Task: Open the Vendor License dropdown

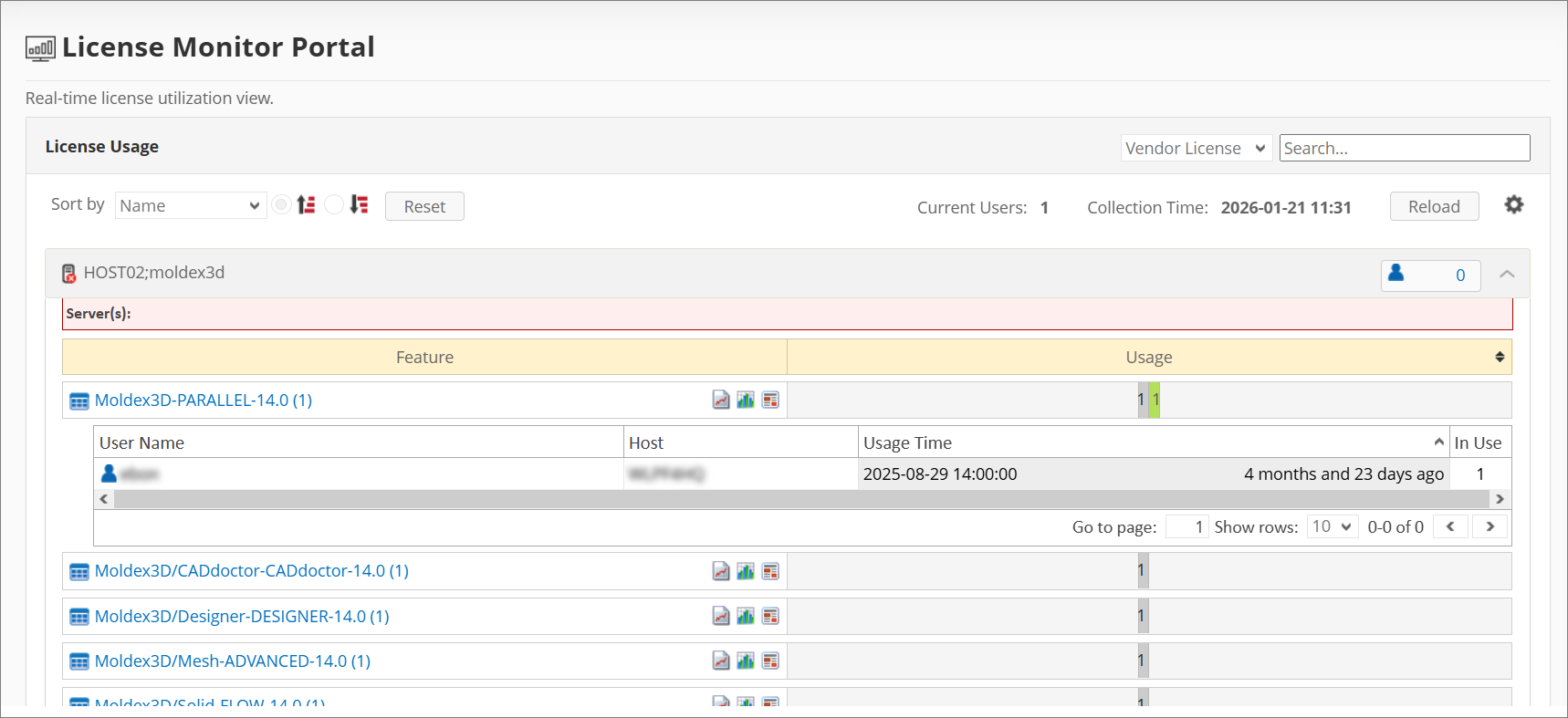Action: coord(1196,148)
